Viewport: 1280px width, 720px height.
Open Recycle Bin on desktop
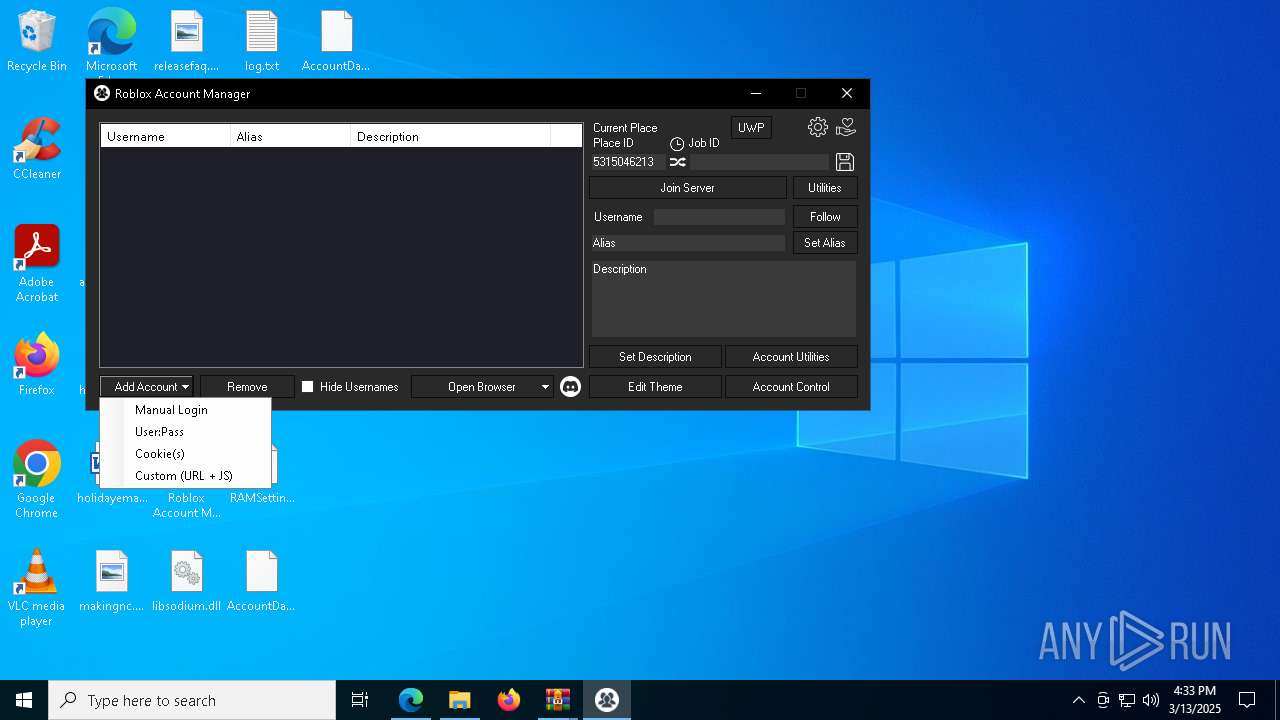click(x=37, y=41)
